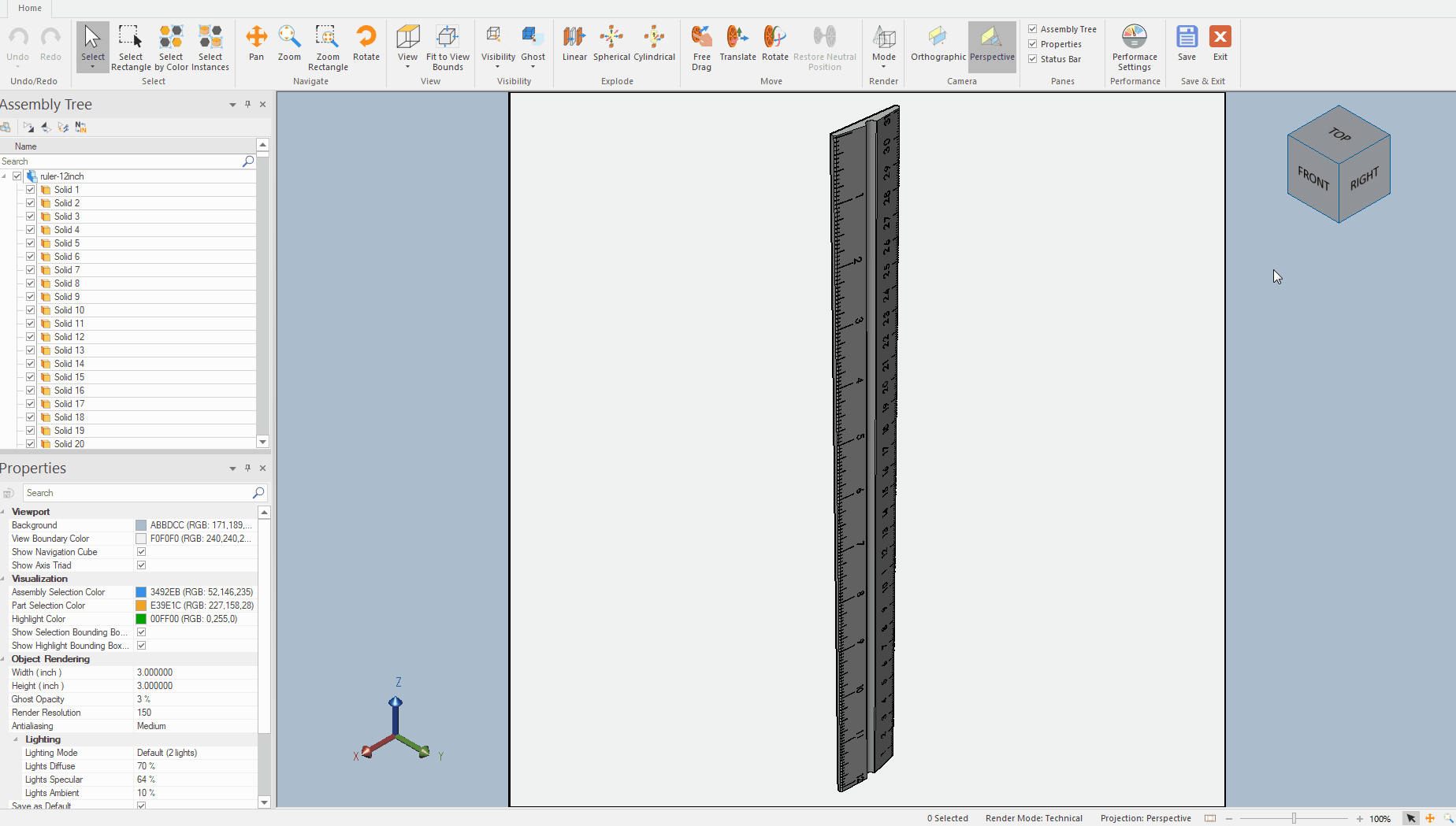Select the Translate move tool
The height and width of the screenshot is (826, 1456).
(x=737, y=44)
